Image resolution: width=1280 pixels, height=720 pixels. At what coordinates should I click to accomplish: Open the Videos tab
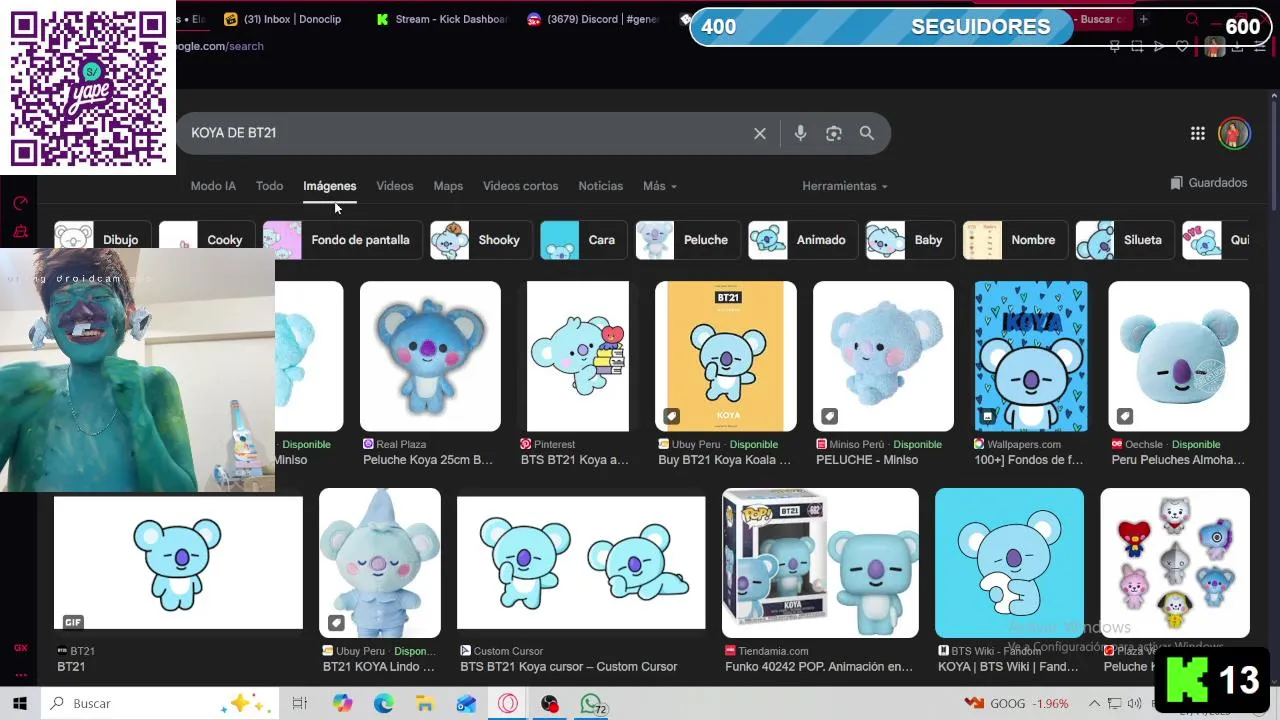click(x=395, y=186)
